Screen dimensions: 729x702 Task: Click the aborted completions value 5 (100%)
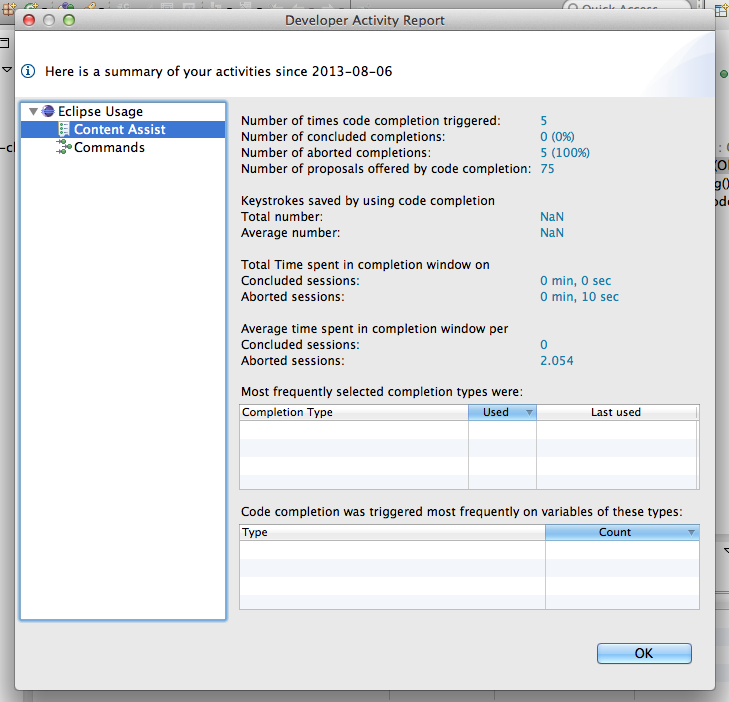point(565,153)
